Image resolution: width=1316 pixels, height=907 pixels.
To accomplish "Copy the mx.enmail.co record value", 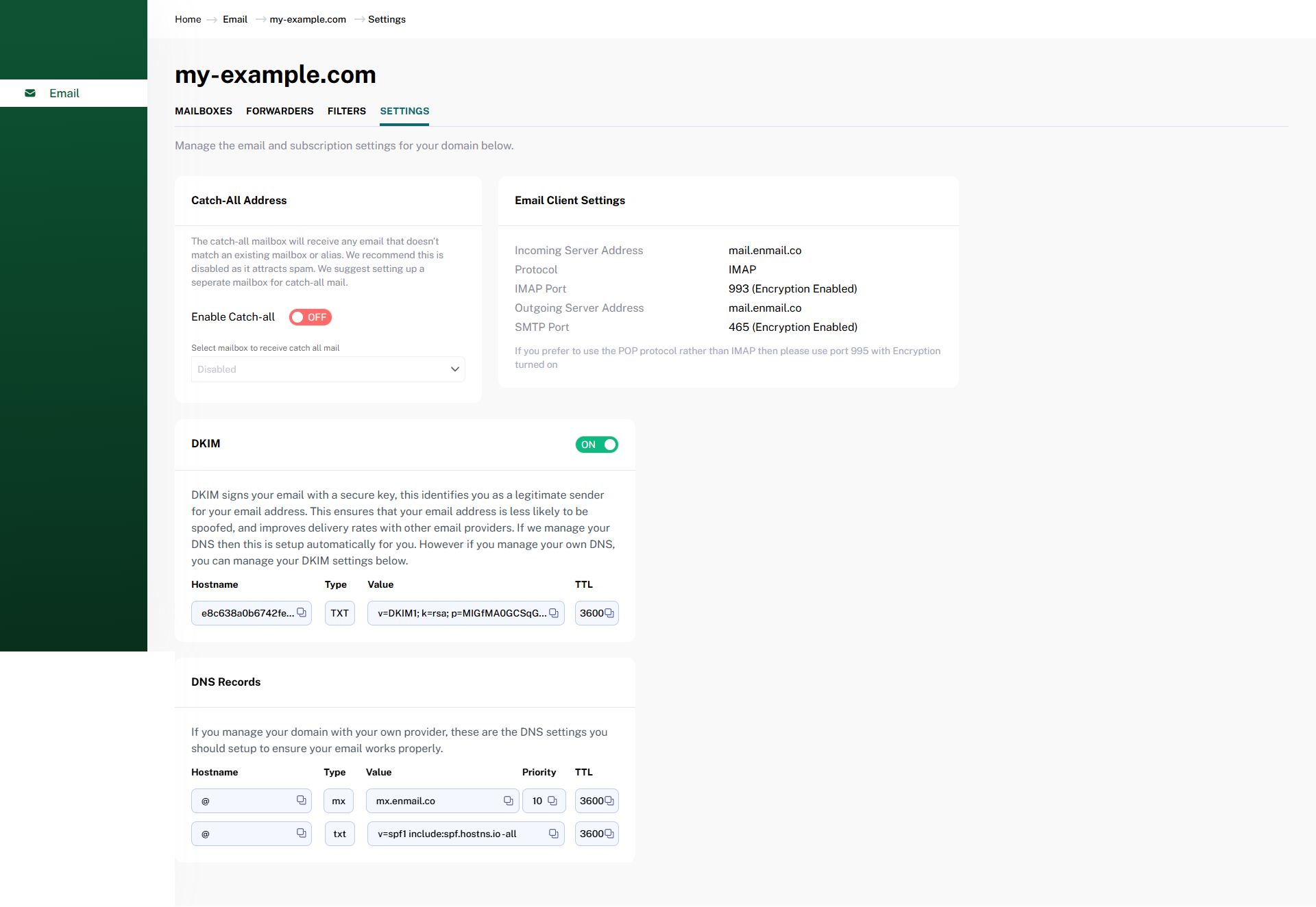I will point(509,800).
